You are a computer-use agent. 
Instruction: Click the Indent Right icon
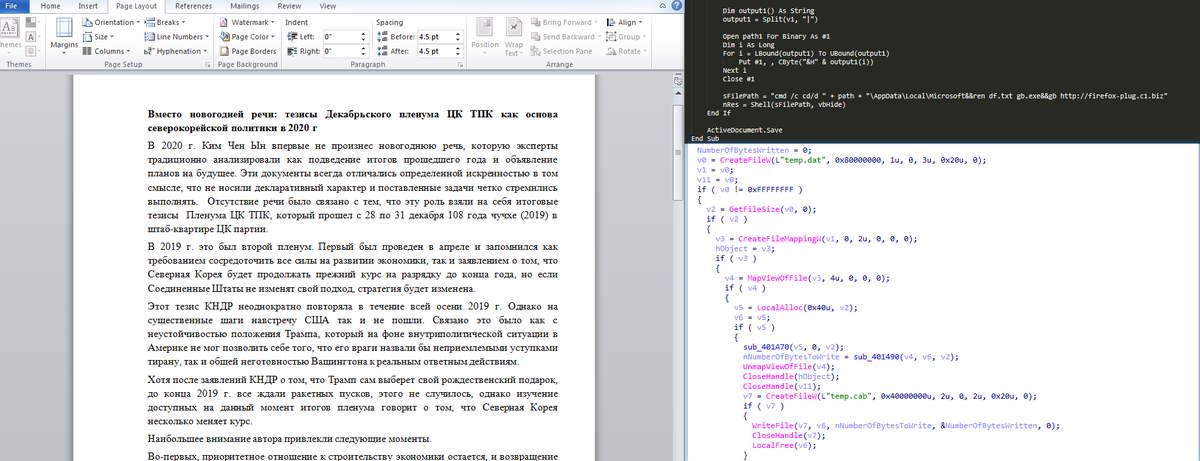(x=292, y=51)
